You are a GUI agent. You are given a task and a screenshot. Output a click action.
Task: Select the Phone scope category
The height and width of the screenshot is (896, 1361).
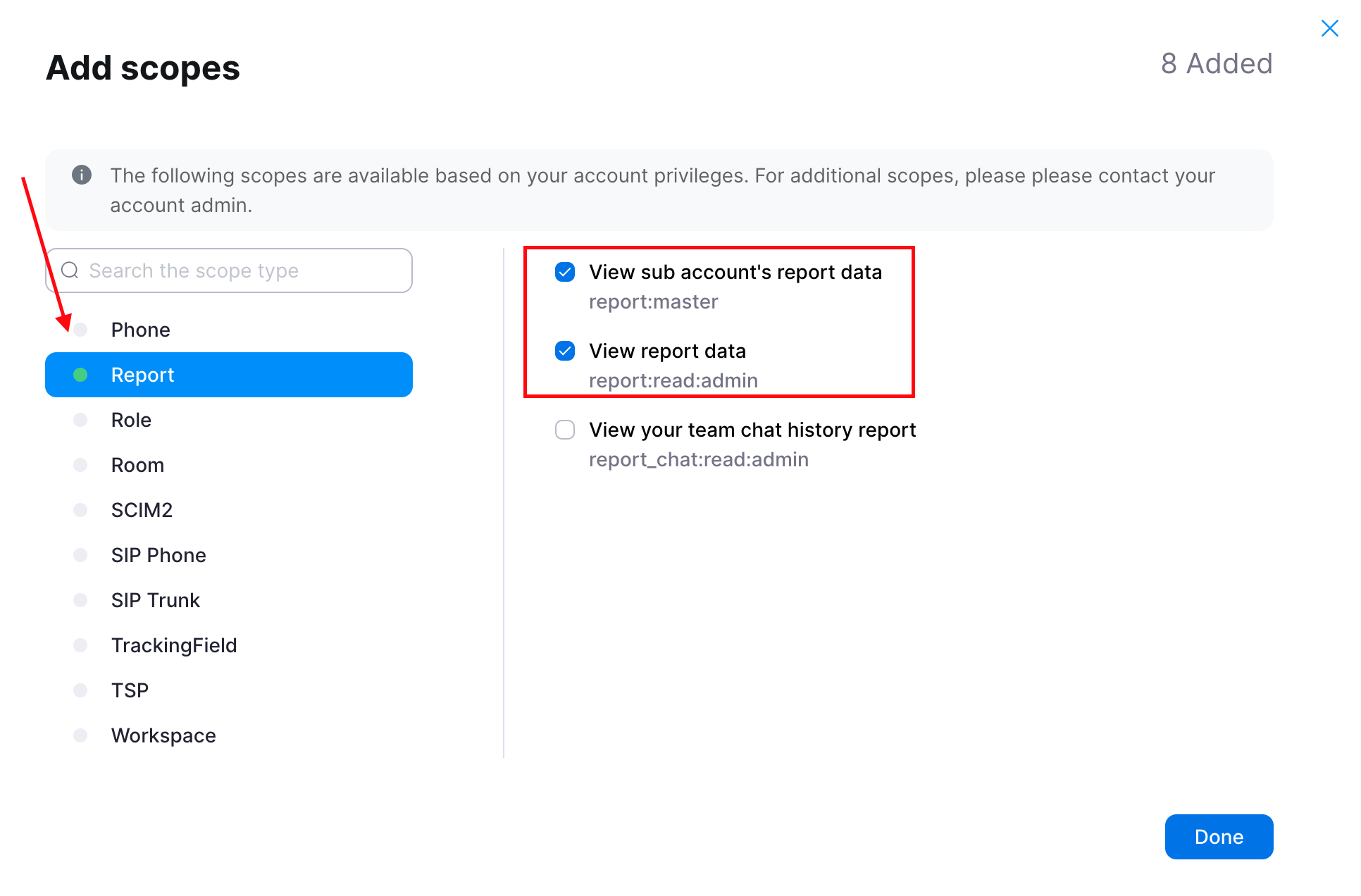pyautogui.click(x=229, y=330)
